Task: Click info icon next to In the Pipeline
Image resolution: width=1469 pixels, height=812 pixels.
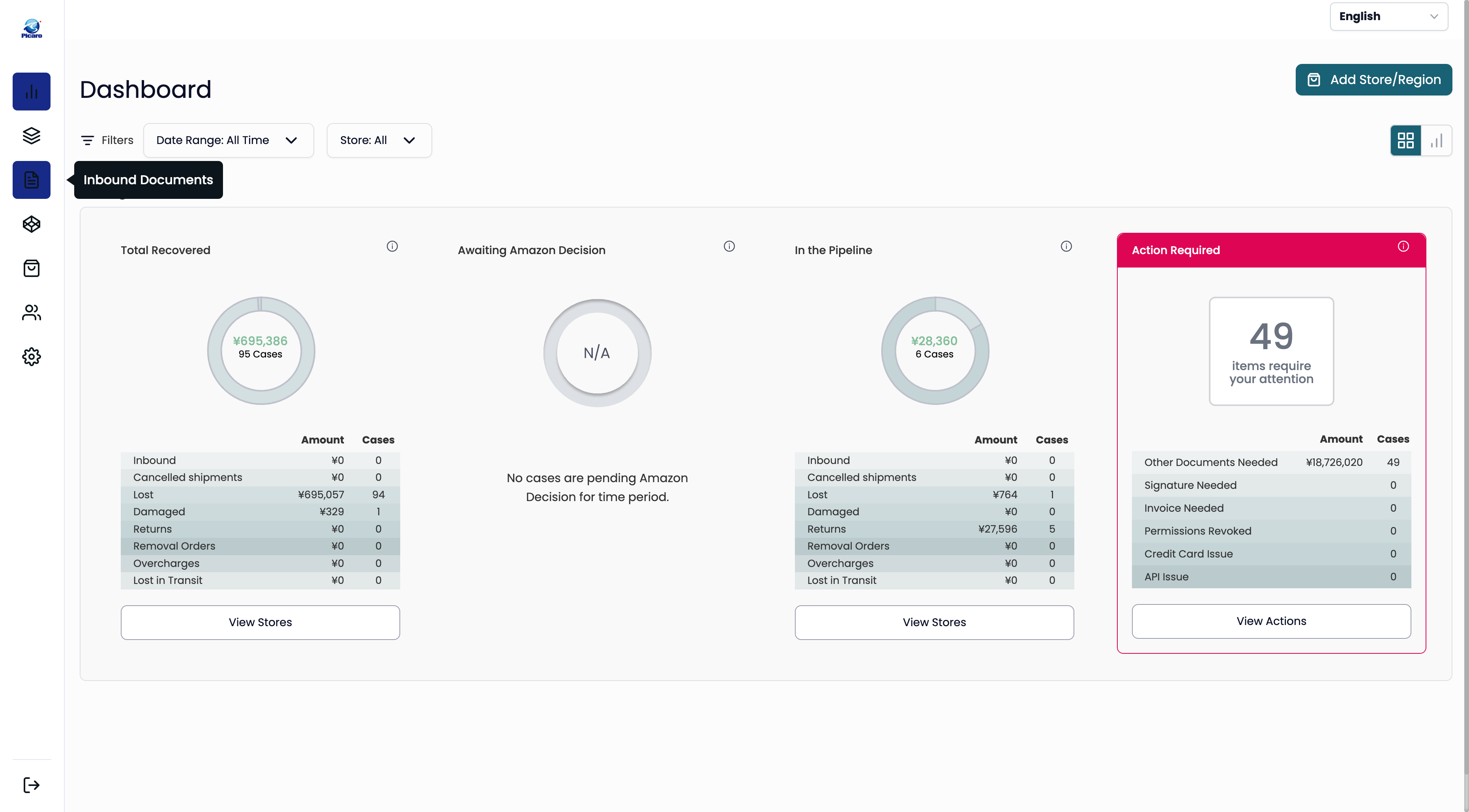Action: [1066, 246]
